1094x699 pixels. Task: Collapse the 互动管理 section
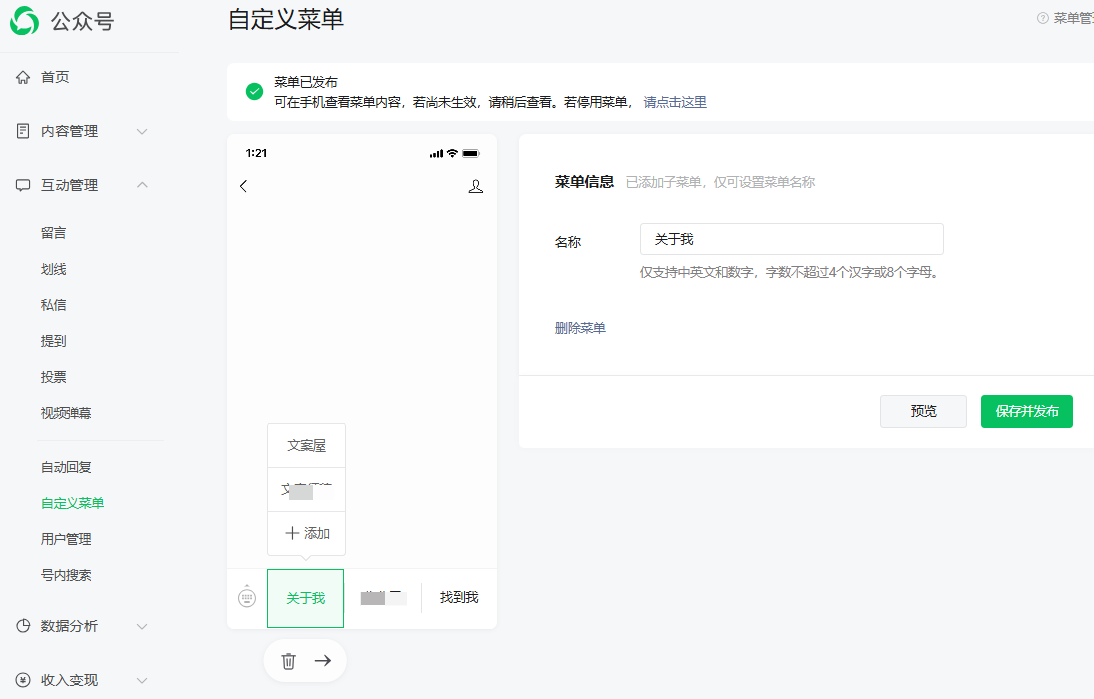pyautogui.click(x=85, y=185)
